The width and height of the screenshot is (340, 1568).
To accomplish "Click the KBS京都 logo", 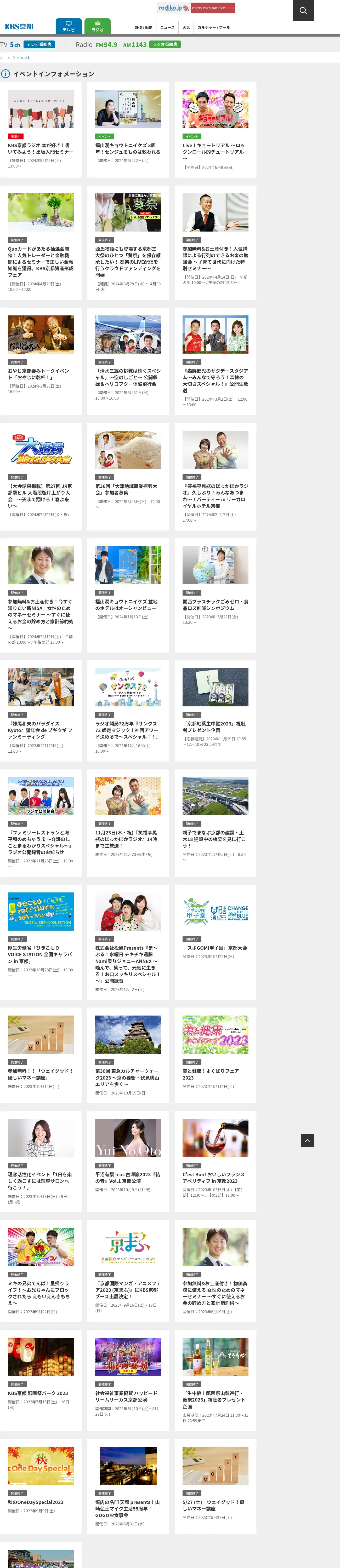I will point(19,27).
